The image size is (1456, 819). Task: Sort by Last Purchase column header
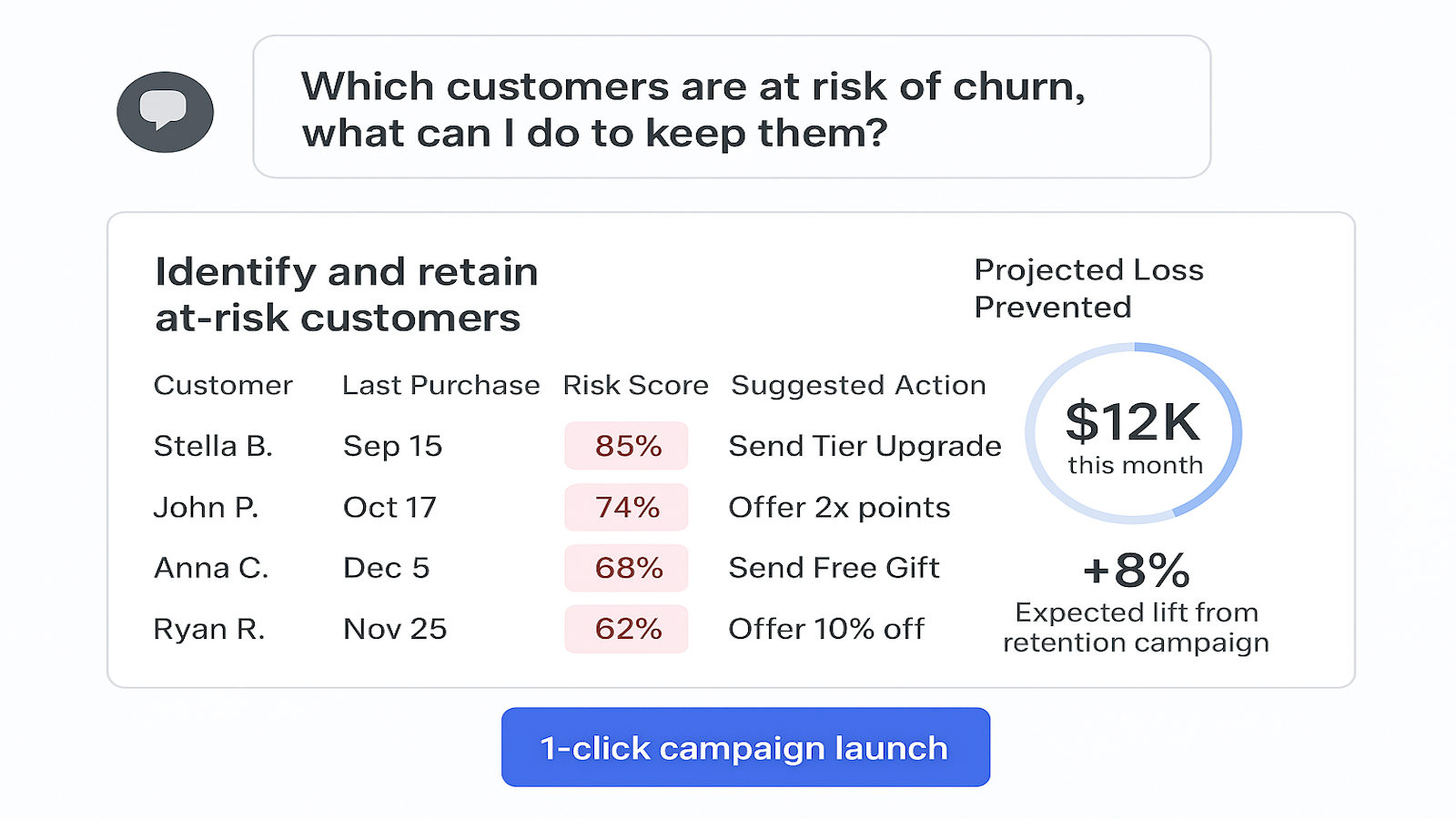click(x=440, y=385)
